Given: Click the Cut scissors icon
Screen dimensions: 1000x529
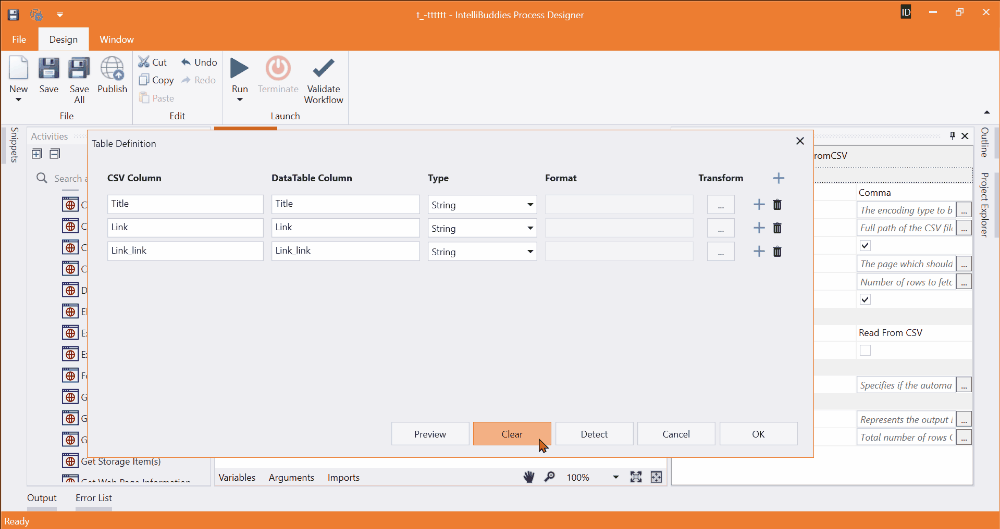Looking at the screenshot, I should (x=144, y=62).
